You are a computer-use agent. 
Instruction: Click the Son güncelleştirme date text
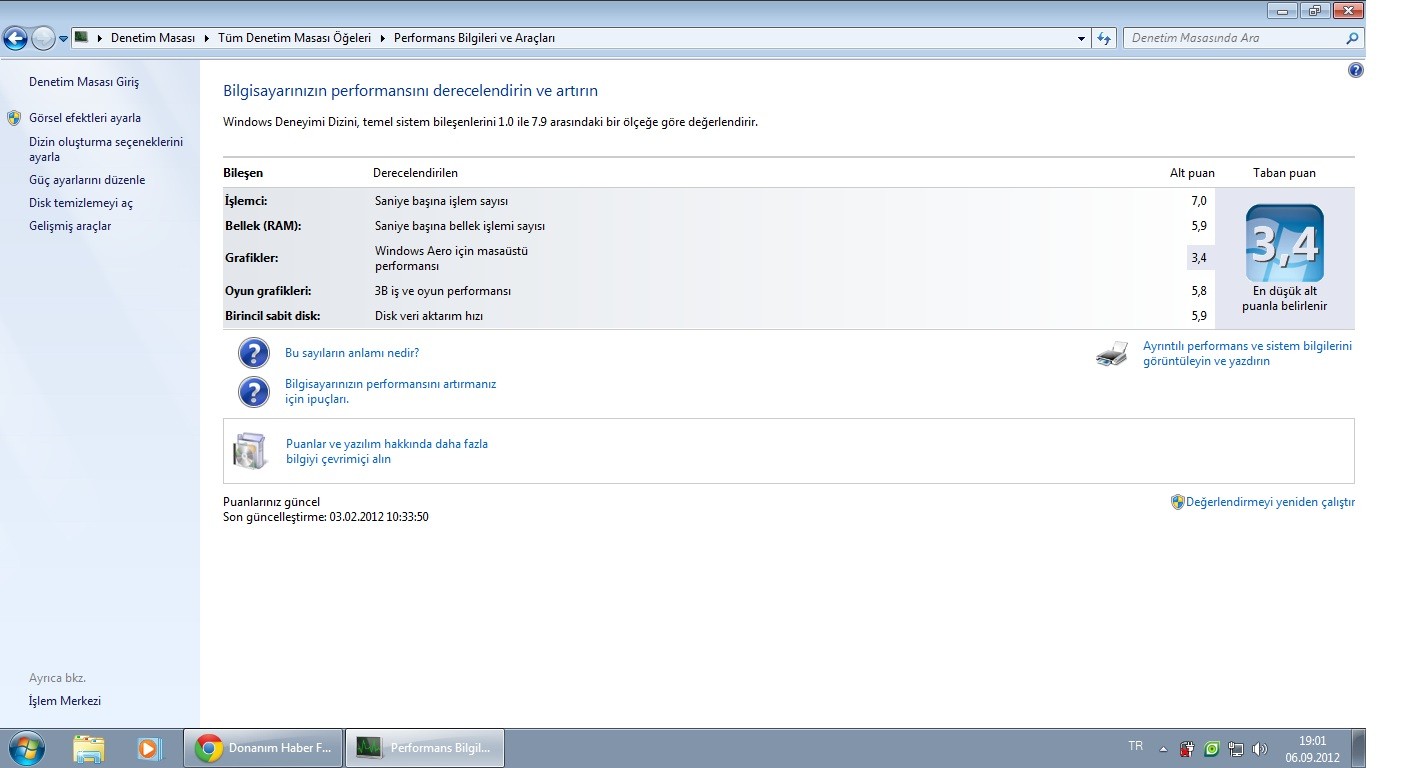(326, 517)
